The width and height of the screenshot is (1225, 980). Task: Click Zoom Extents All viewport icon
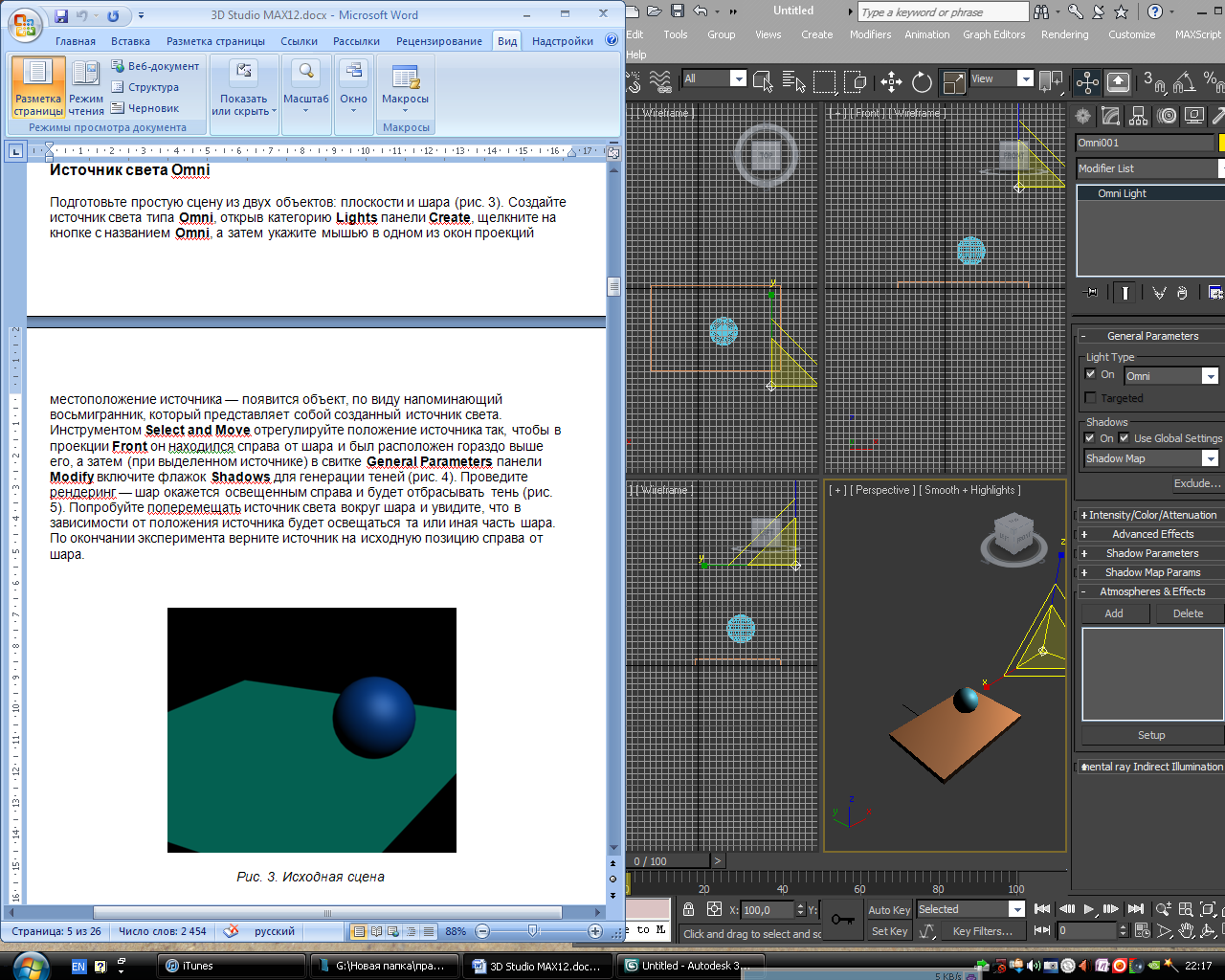point(1208,909)
